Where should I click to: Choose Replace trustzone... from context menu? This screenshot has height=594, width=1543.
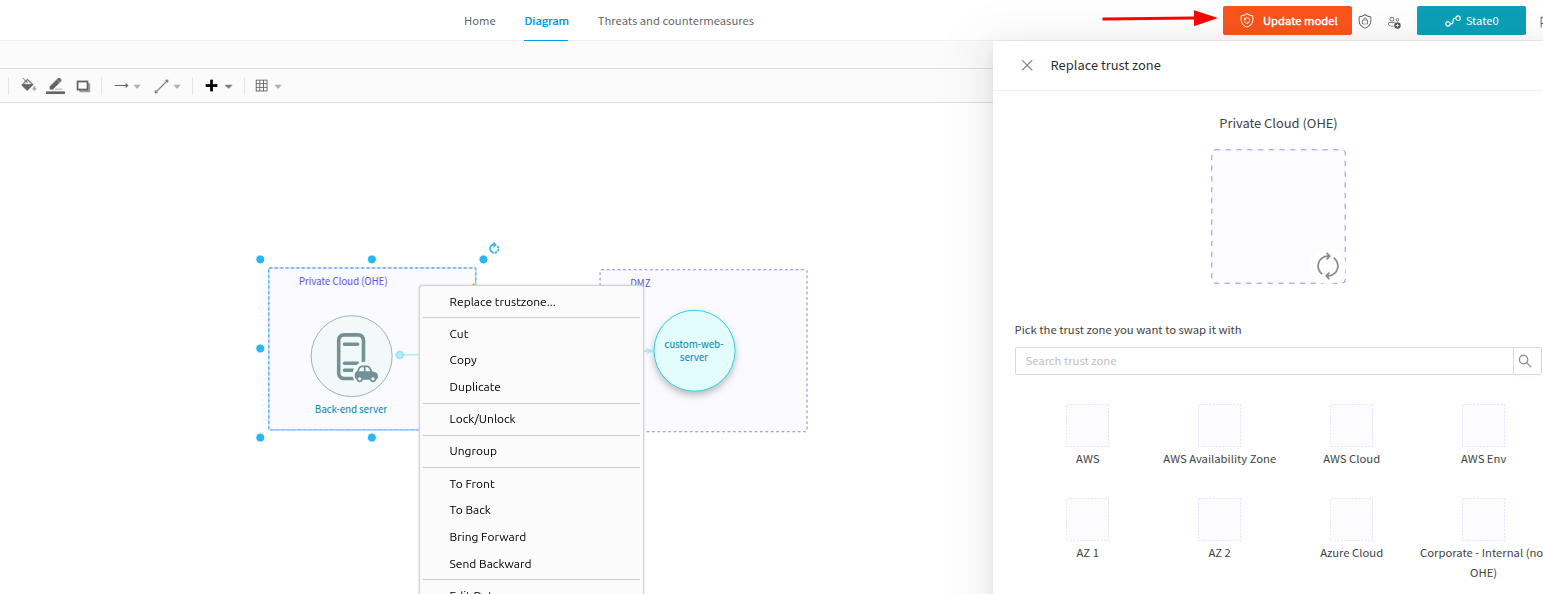[502, 302]
